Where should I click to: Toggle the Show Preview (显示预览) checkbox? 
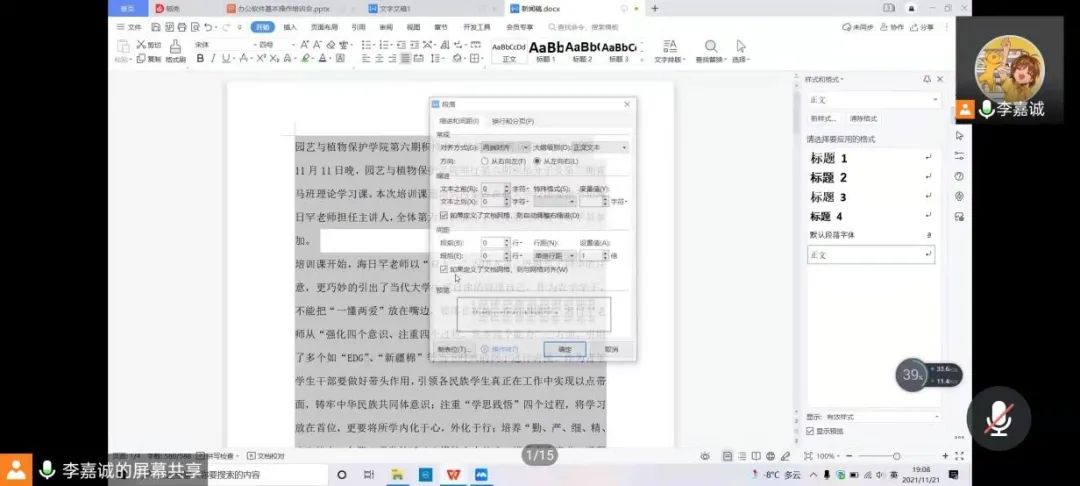810,431
